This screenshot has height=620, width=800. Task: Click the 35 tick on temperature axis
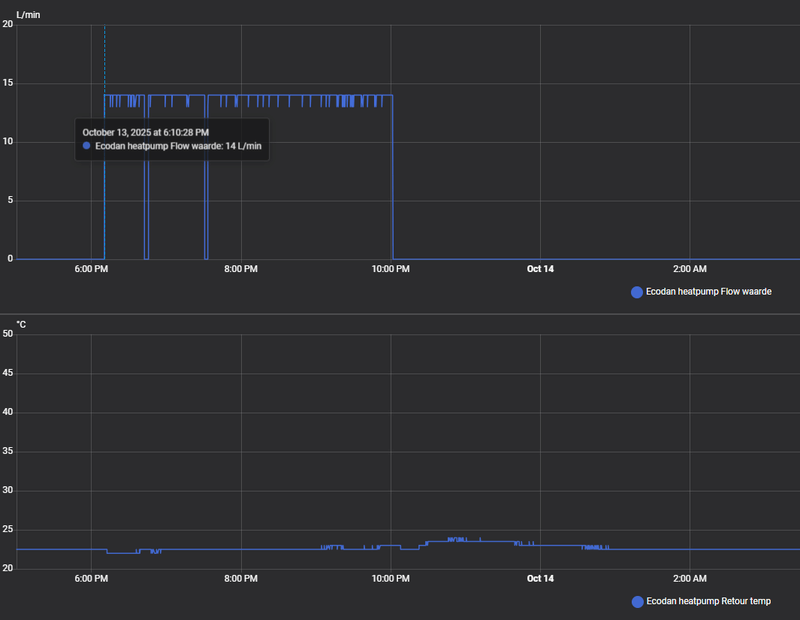[x=8, y=451]
